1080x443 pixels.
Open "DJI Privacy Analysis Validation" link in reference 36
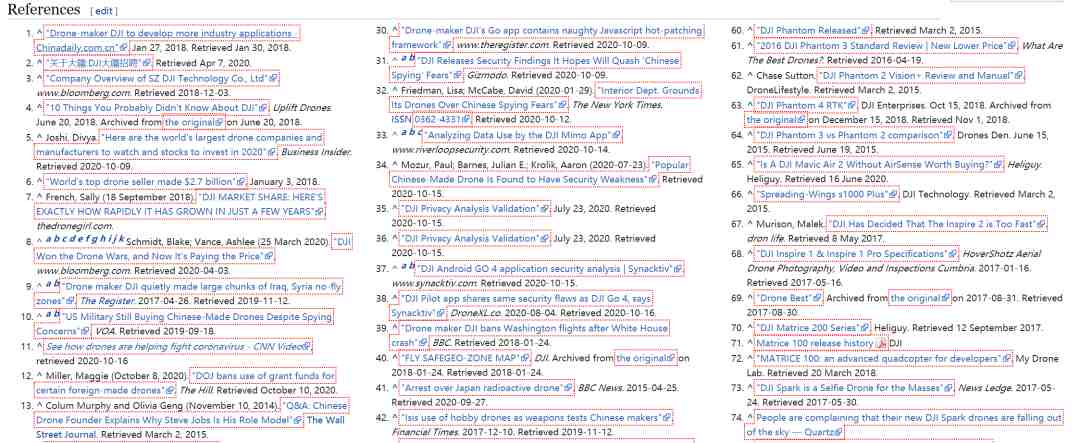[475, 238]
